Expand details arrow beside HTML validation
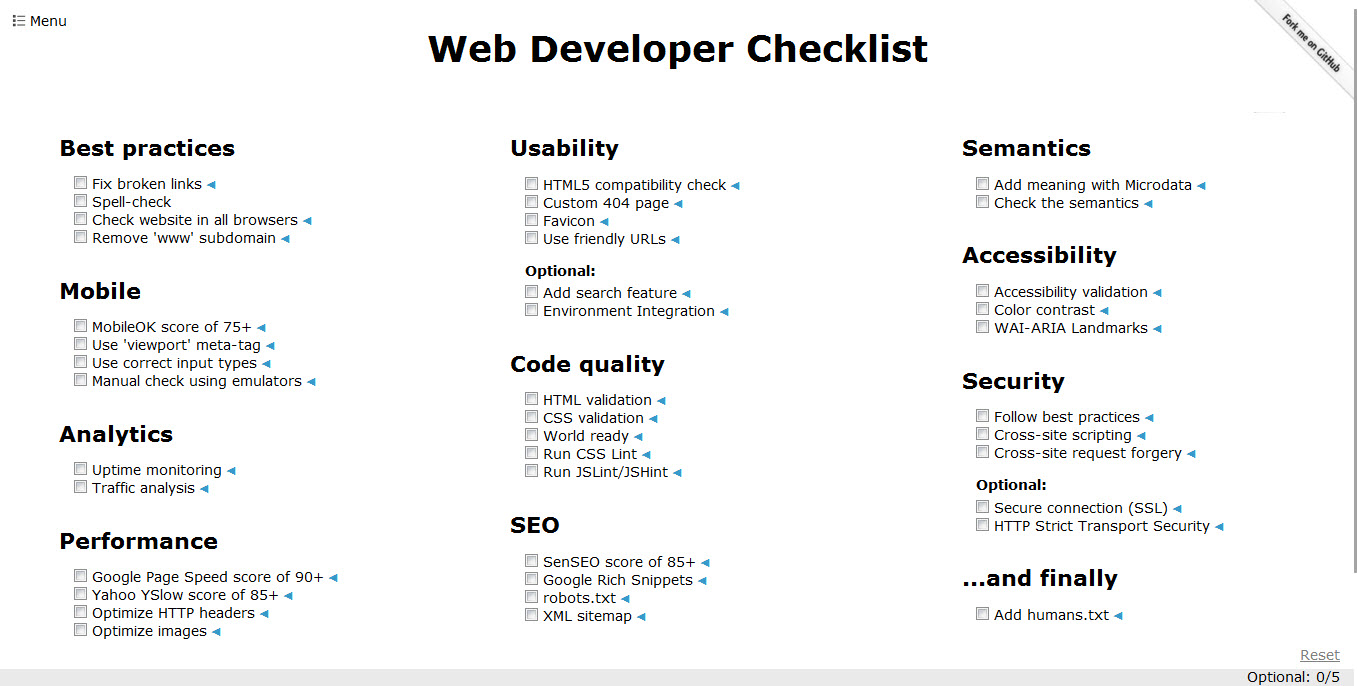Screen dimensions: 1357x686 (x=661, y=401)
